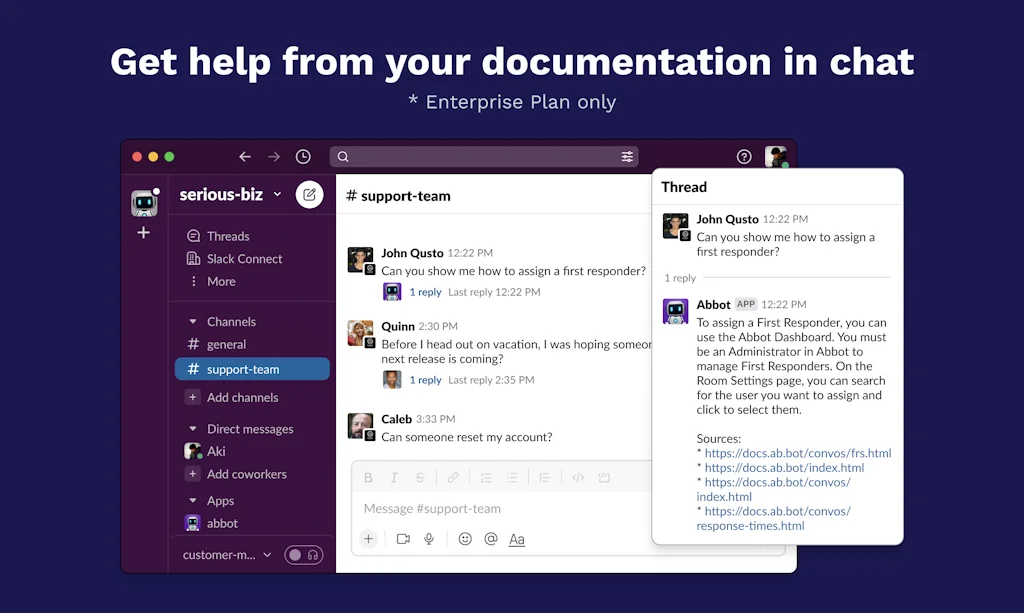Insert ordered list in composer
The width and height of the screenshot is (1024, 613).
(486, 478)
